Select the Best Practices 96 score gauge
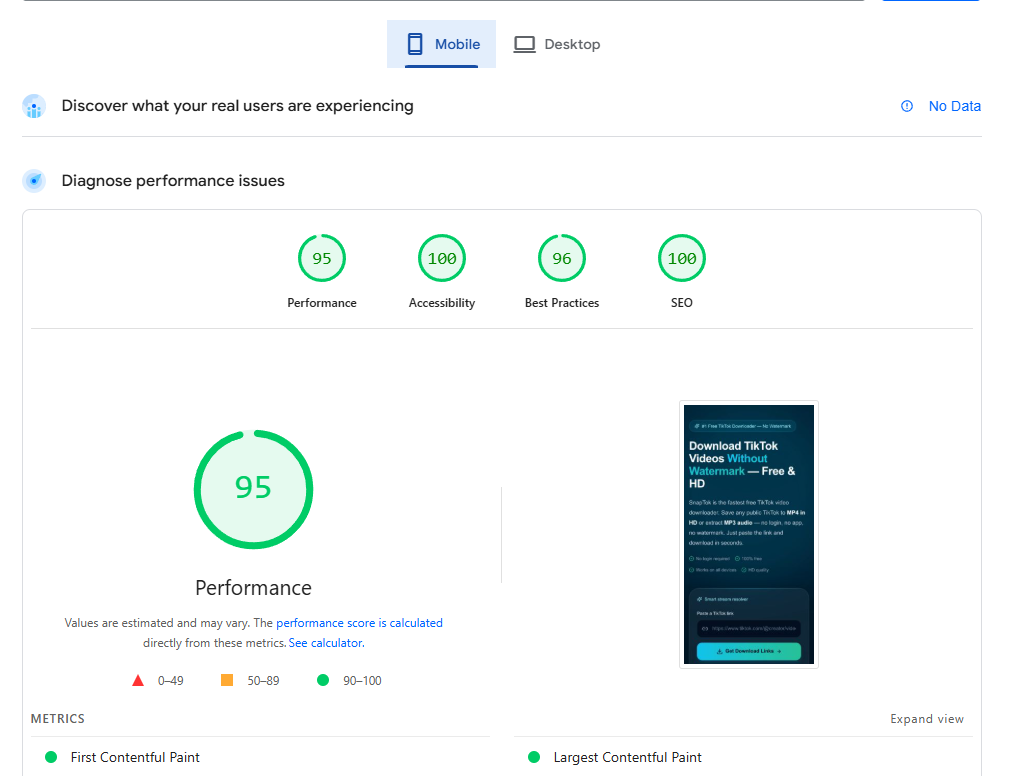 (562, 258)
